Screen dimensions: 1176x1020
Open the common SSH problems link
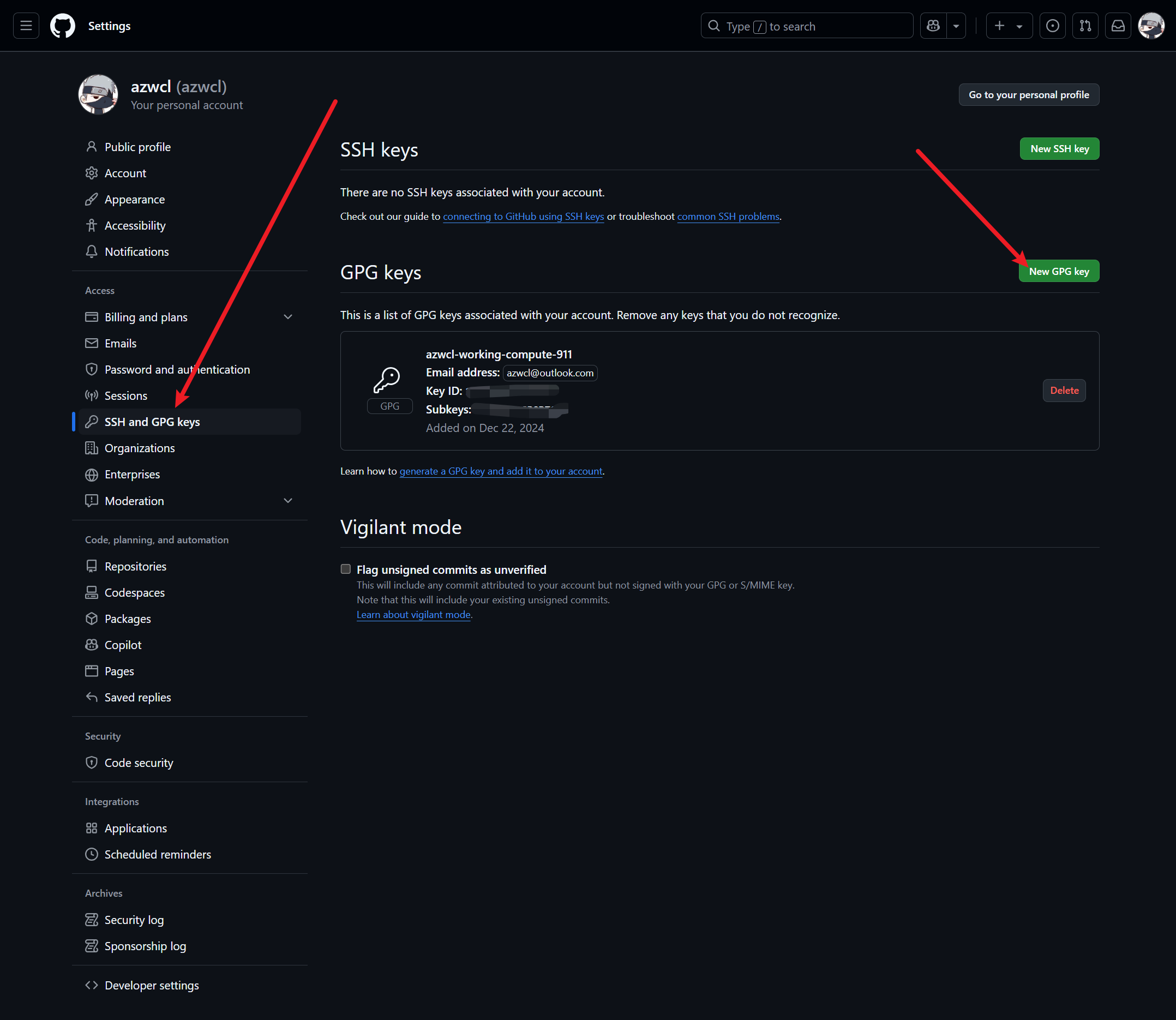pyautogui.click(x=728, y=217)
